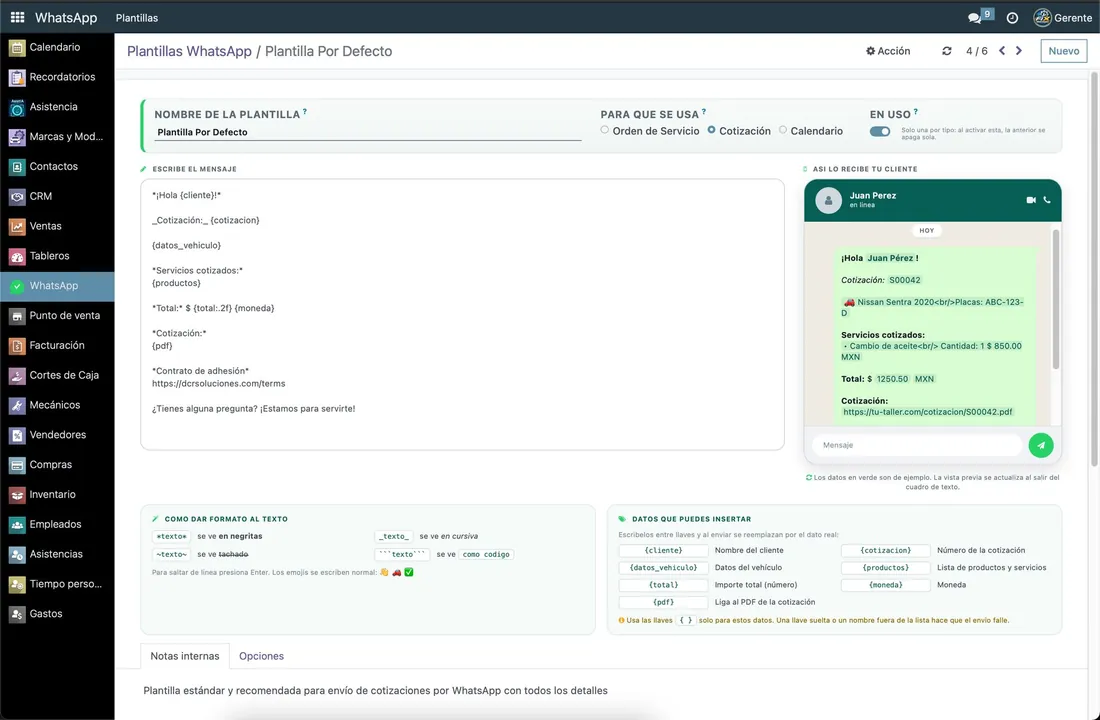Image resolution: width=1100 pixels, height=720 pixels.
Task: Click into the message text editor
Action: (x=462, y=314)
